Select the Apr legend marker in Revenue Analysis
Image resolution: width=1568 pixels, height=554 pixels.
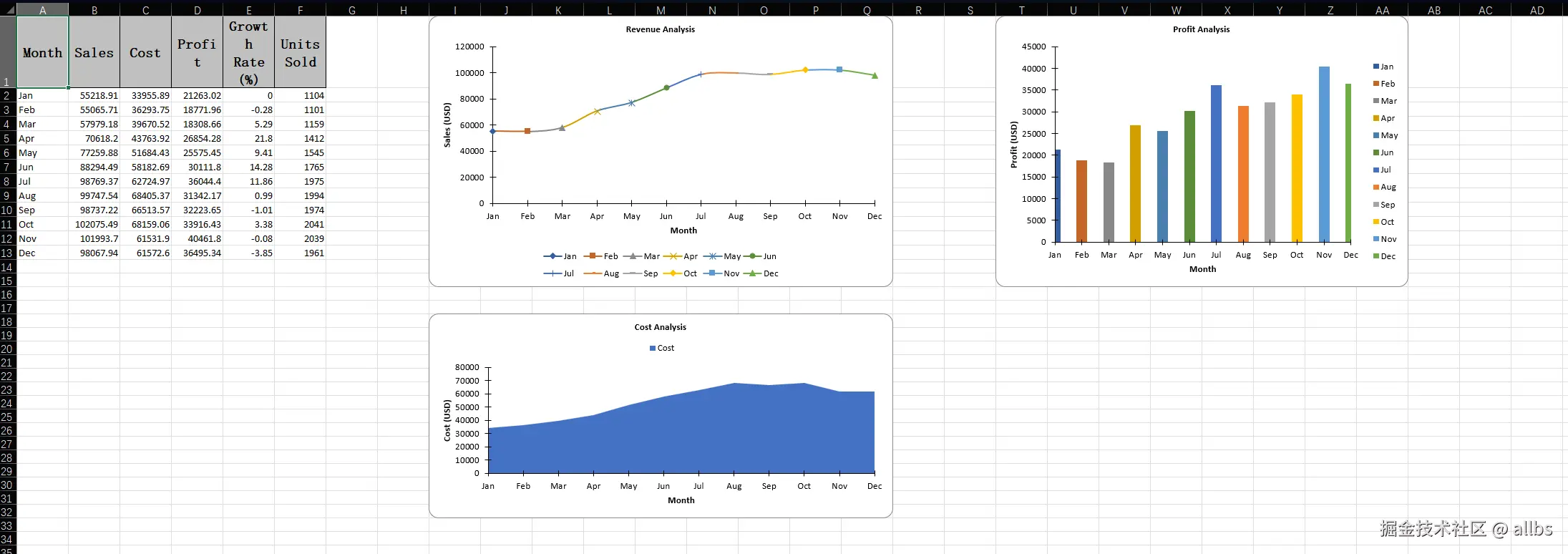(673, 256)
